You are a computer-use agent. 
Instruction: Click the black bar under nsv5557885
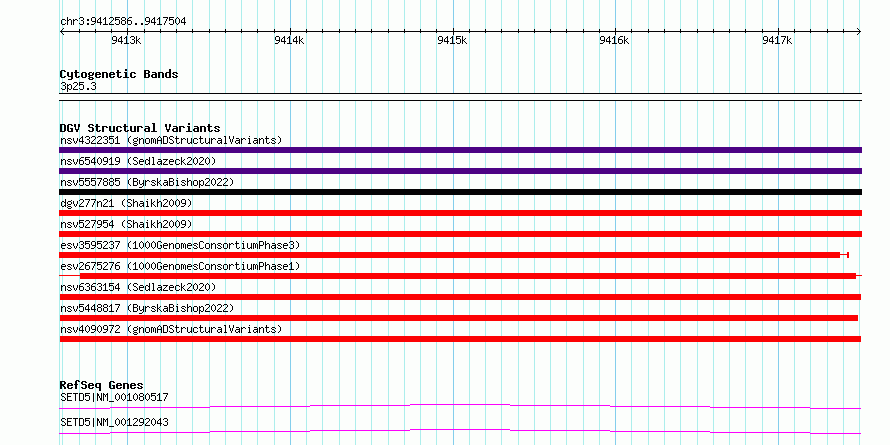pos(460,192)
